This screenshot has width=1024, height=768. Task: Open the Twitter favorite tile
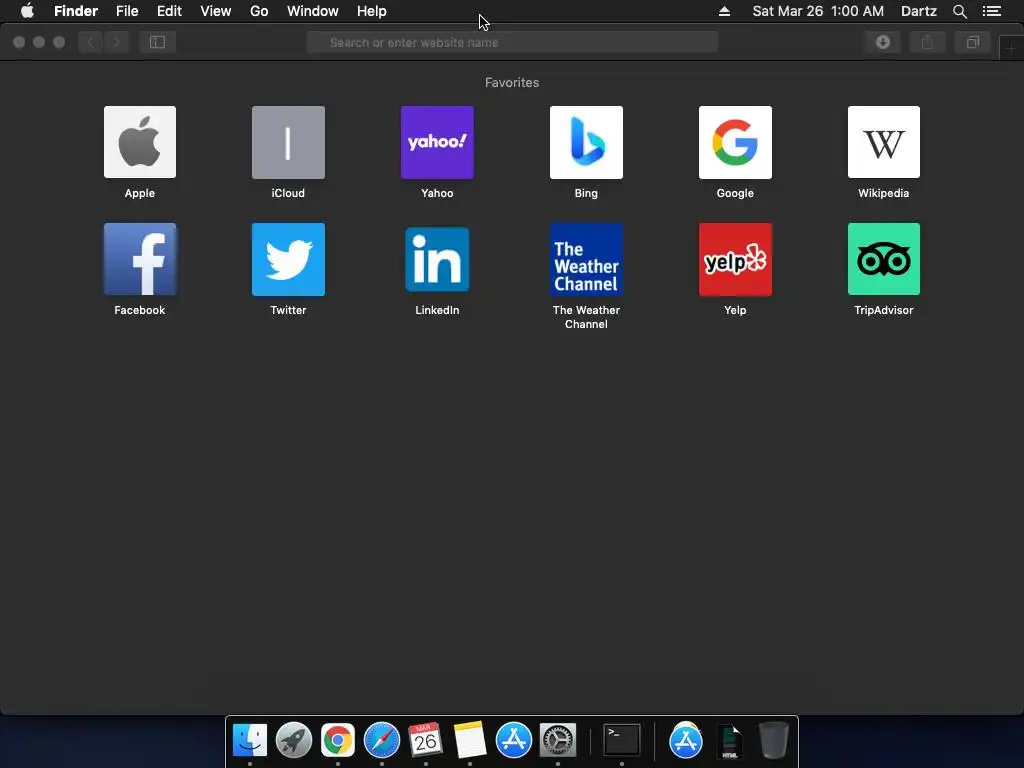[288, 259]
